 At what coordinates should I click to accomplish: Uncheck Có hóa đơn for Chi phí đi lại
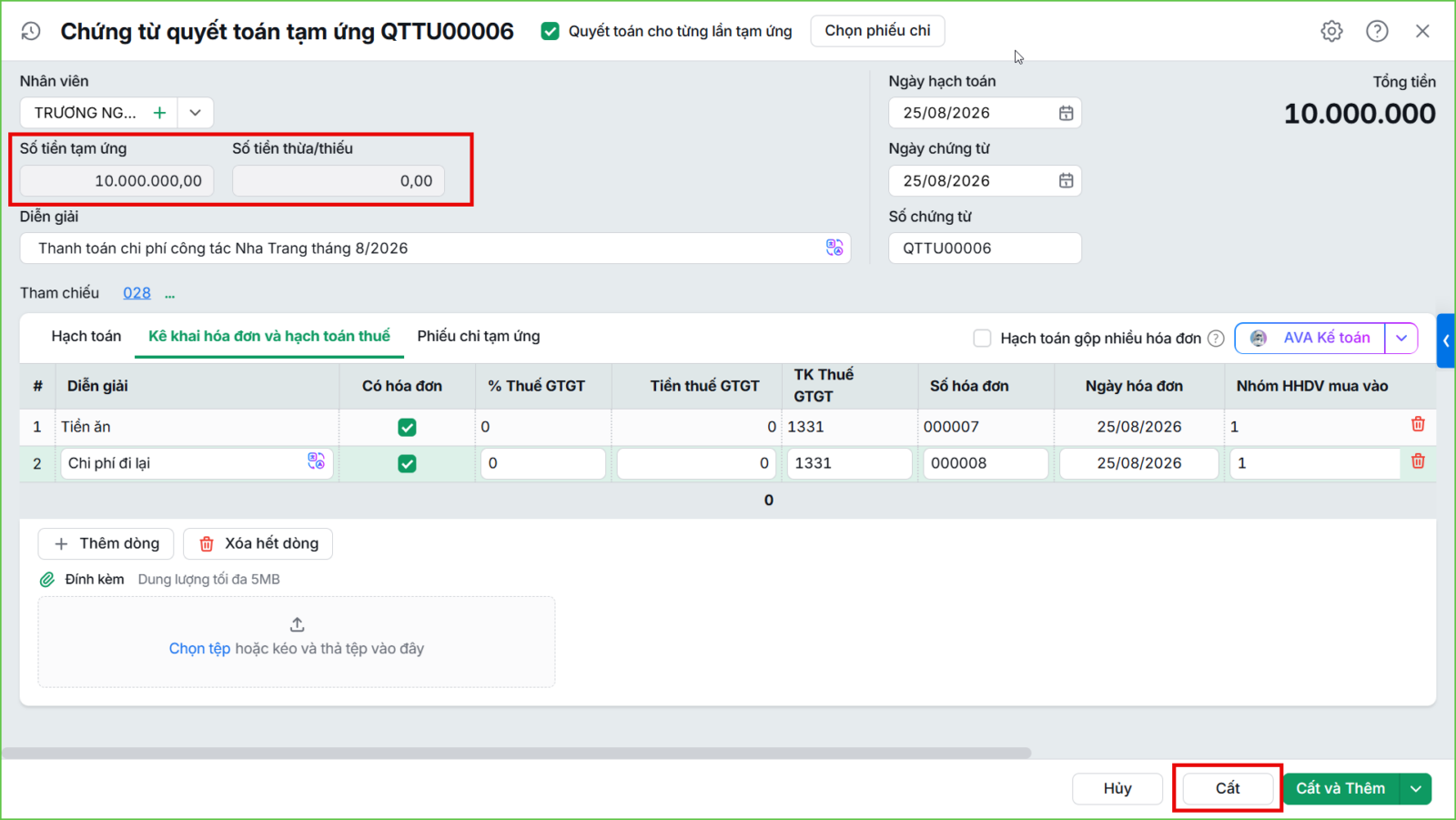click(407, 463)
